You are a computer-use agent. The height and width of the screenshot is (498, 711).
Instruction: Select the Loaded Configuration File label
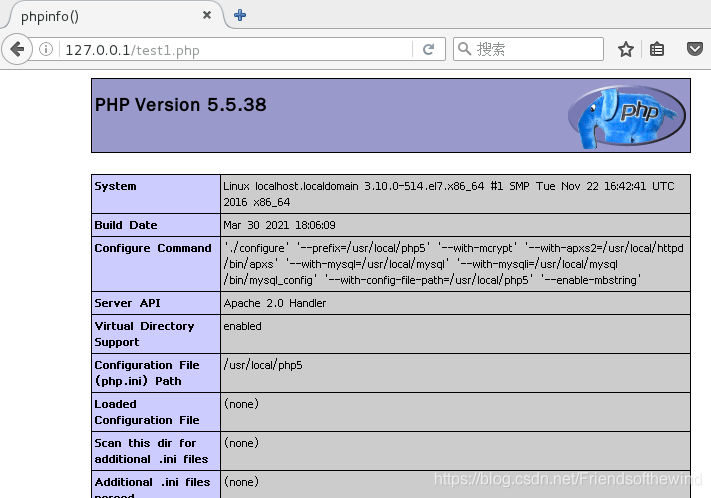tap(146, 412)
